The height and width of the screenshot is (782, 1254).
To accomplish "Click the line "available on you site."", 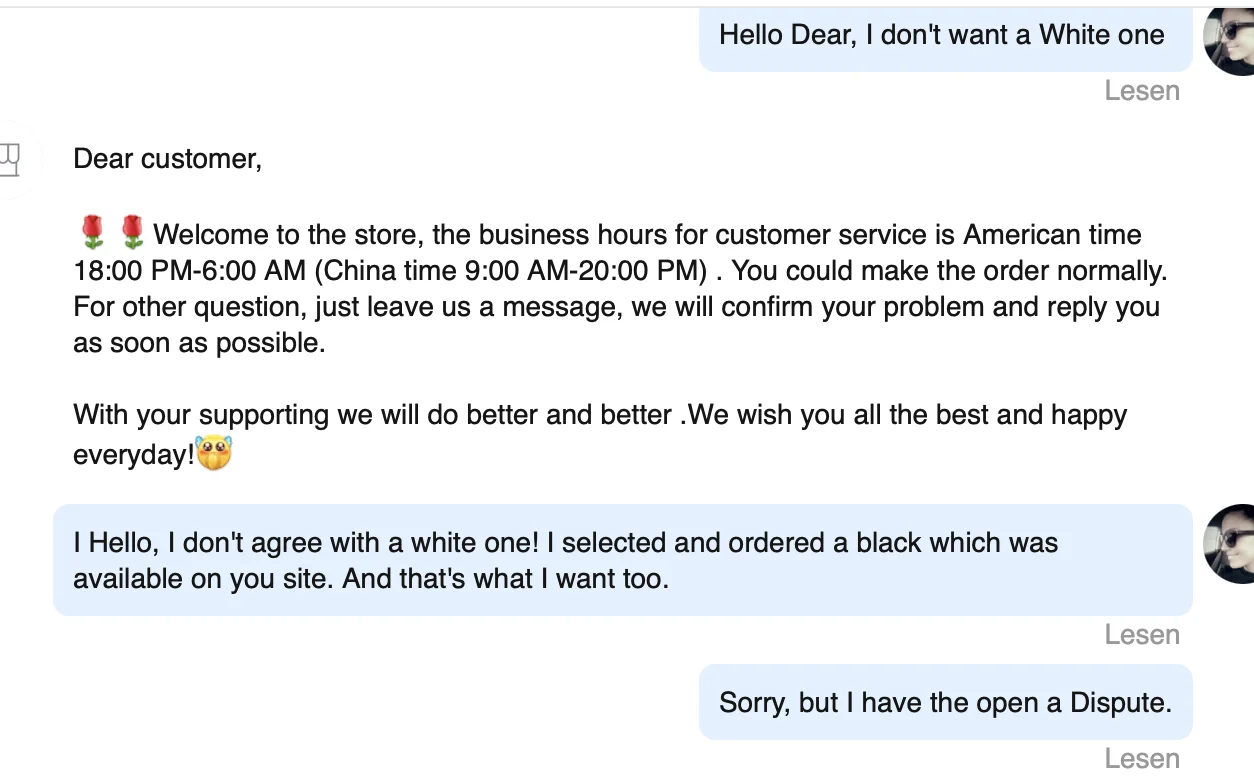I will (370, 579).
